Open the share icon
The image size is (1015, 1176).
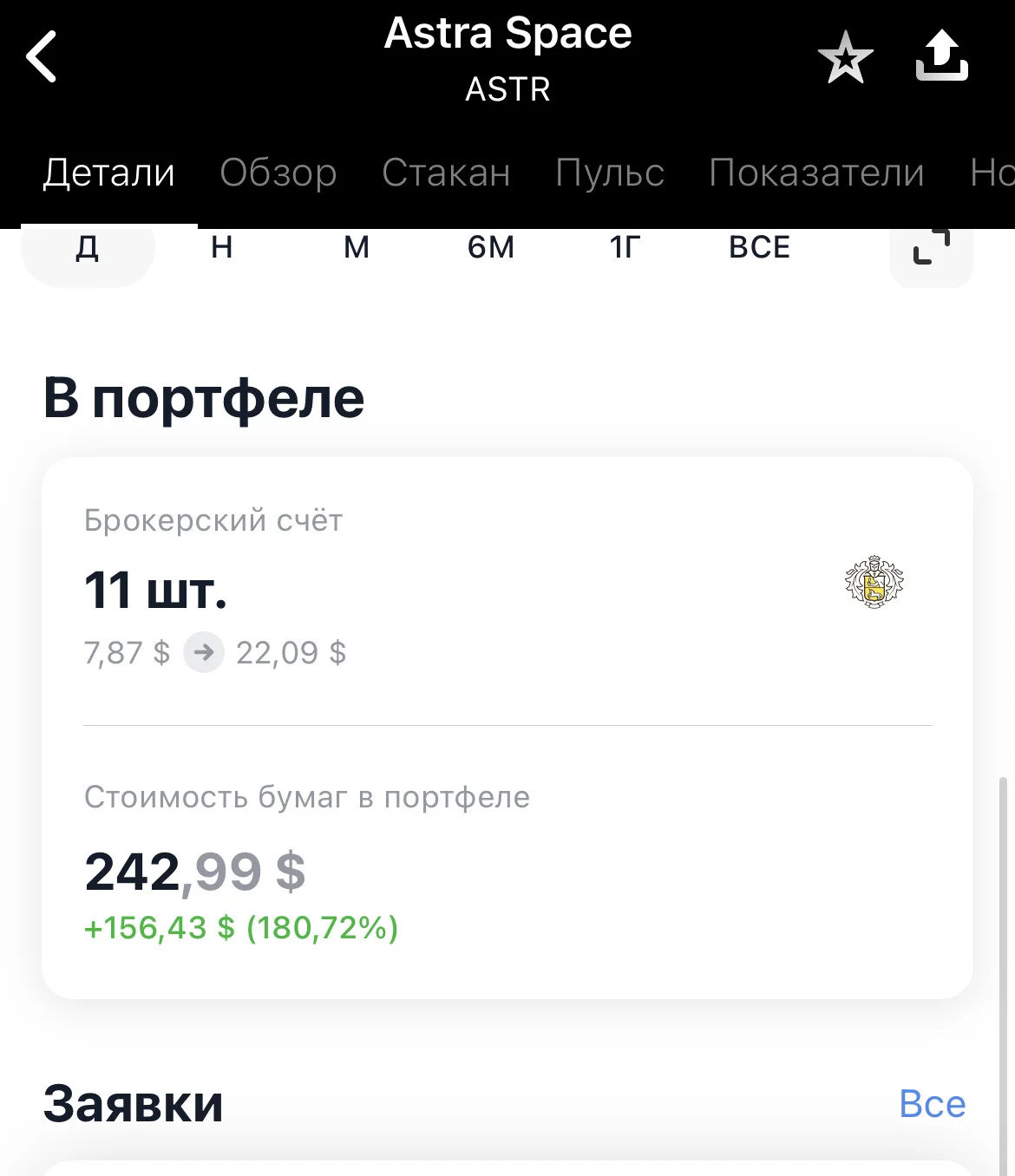tap(942, 56)
